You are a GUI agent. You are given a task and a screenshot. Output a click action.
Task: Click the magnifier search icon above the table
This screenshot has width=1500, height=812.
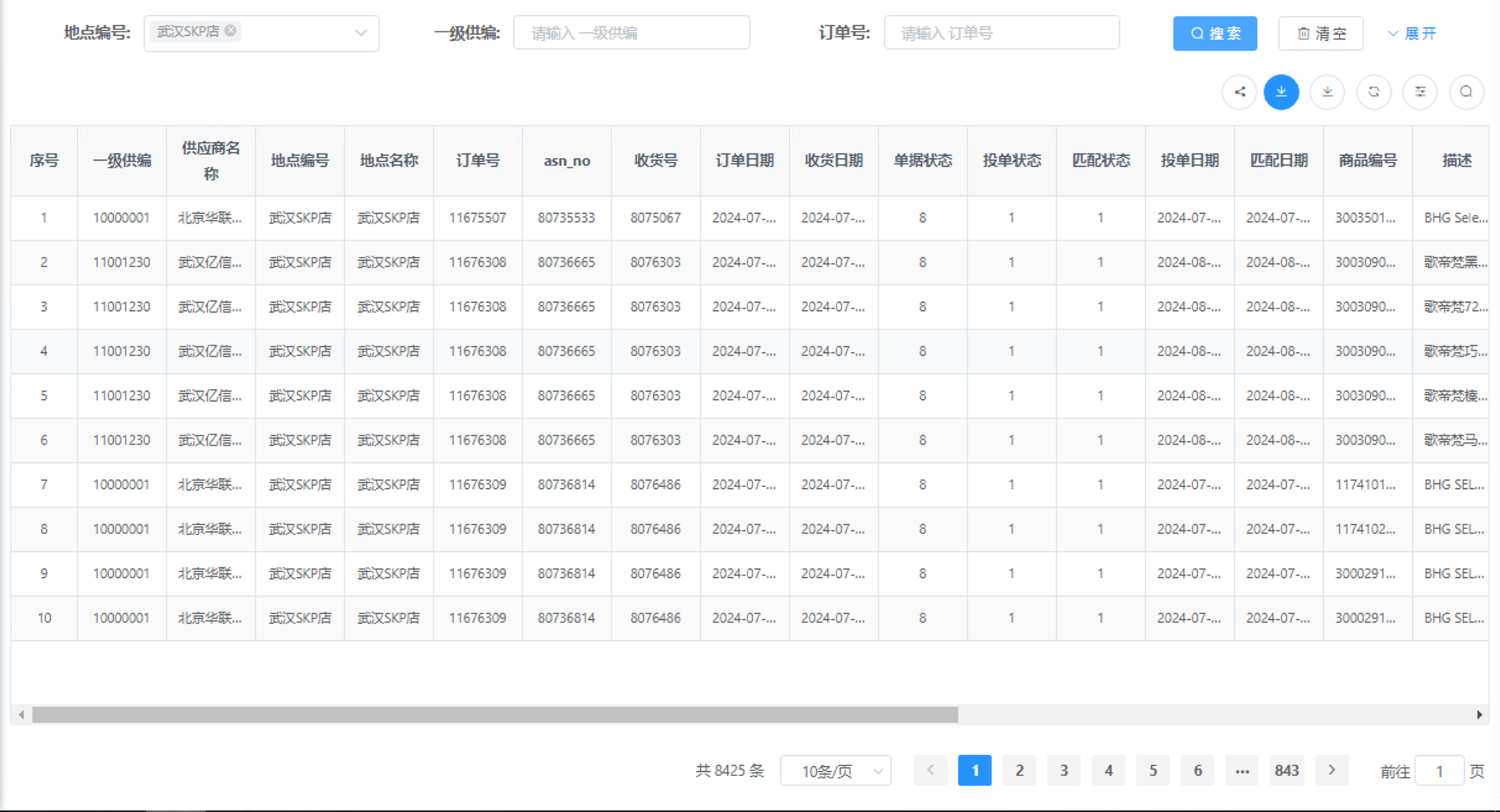coord(1466,91)
